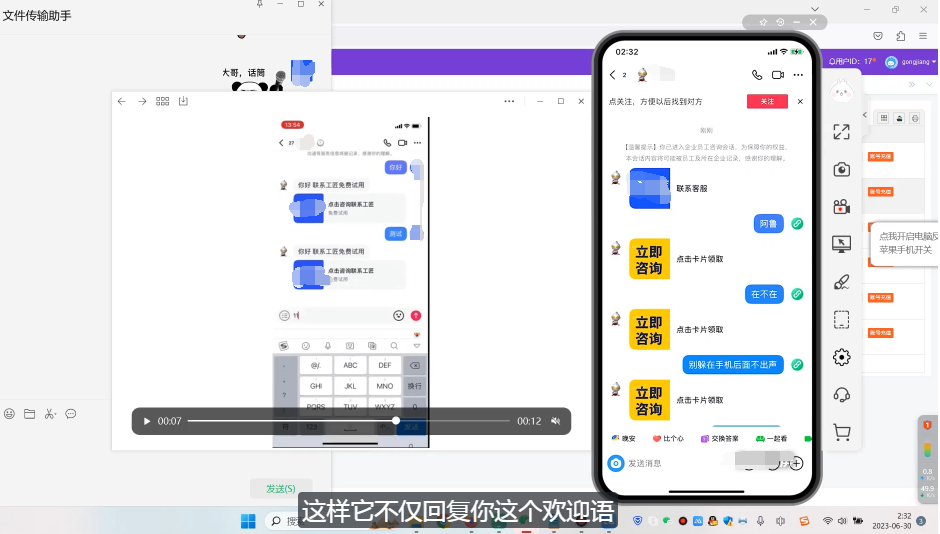Play the video in preview window
The image size is (940, 534).
147,421
